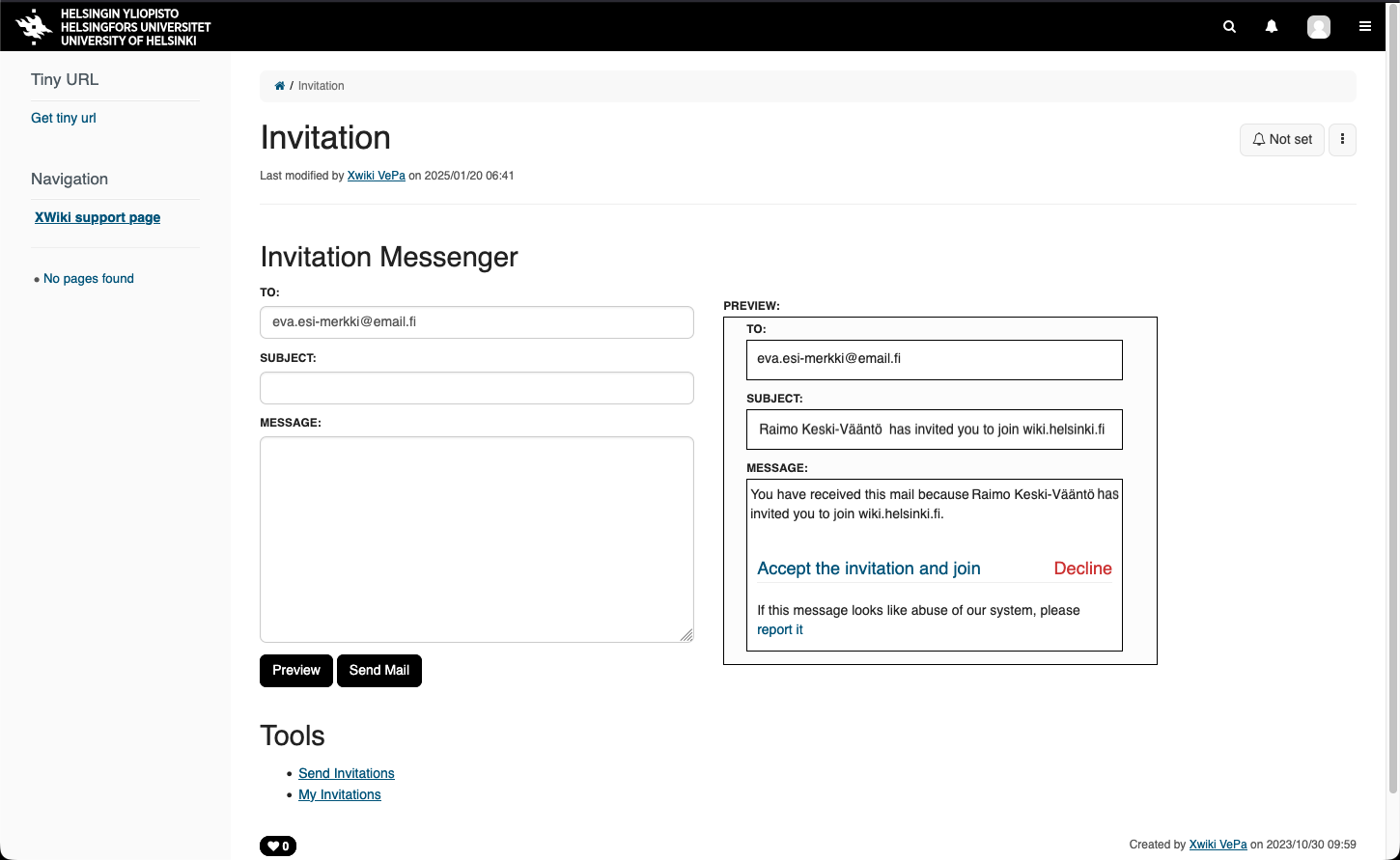Image resolution: width=1400 pixels, height=860 pixels.
Task: Open the 'Get tiny url' link
Action: click(x=64, y=118)
